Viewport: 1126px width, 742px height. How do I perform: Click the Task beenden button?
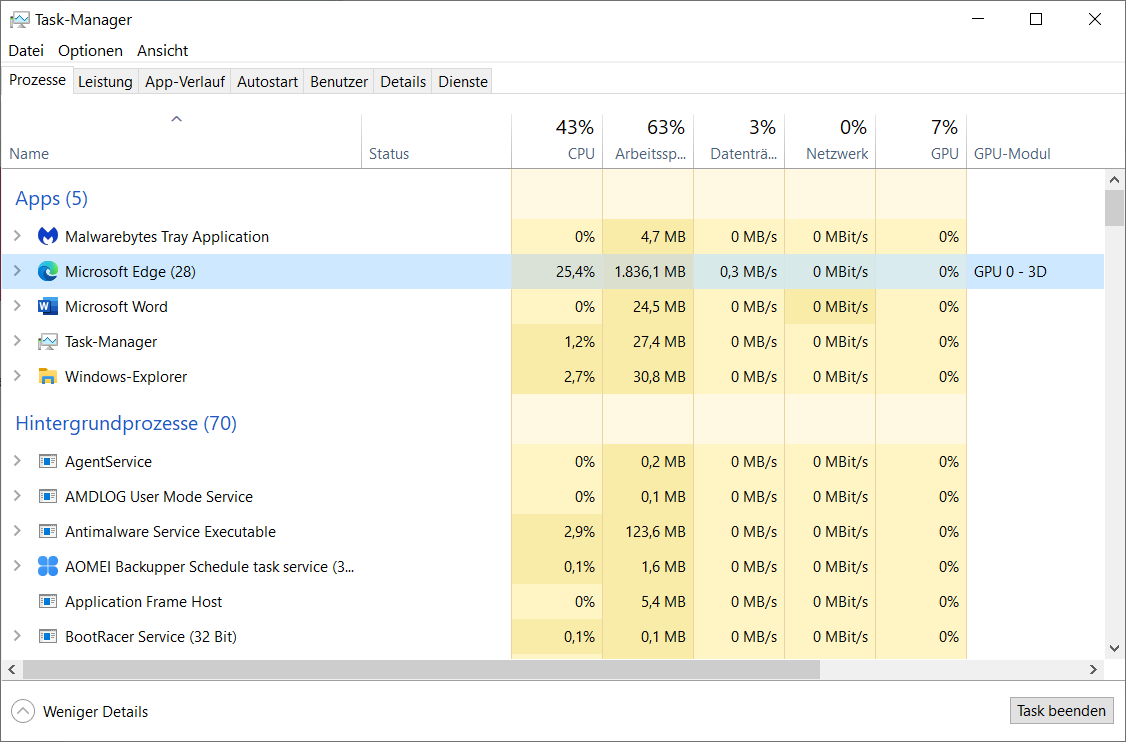click(x=1061, y=710)
